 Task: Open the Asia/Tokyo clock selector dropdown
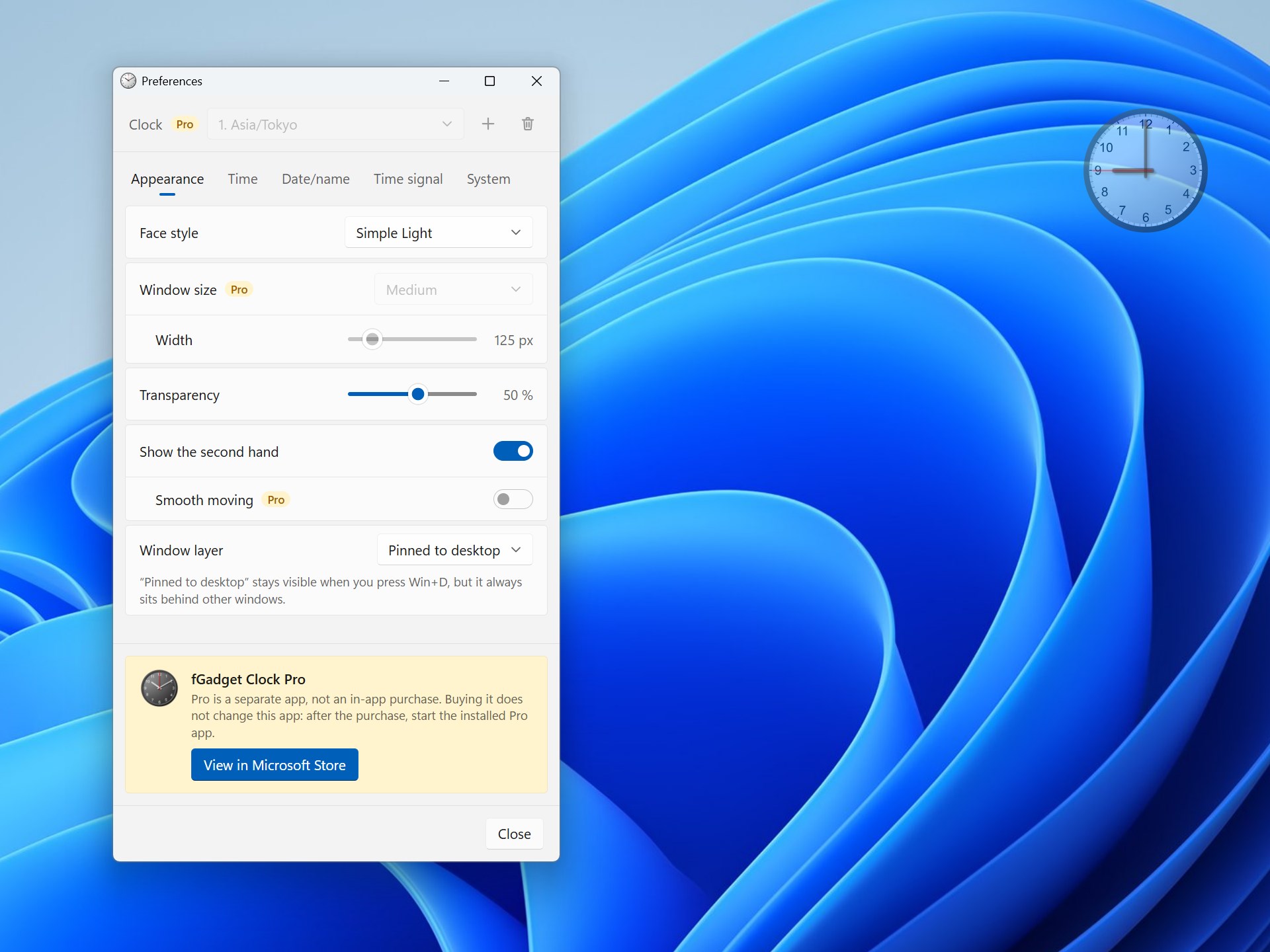[x=335, y=124]
